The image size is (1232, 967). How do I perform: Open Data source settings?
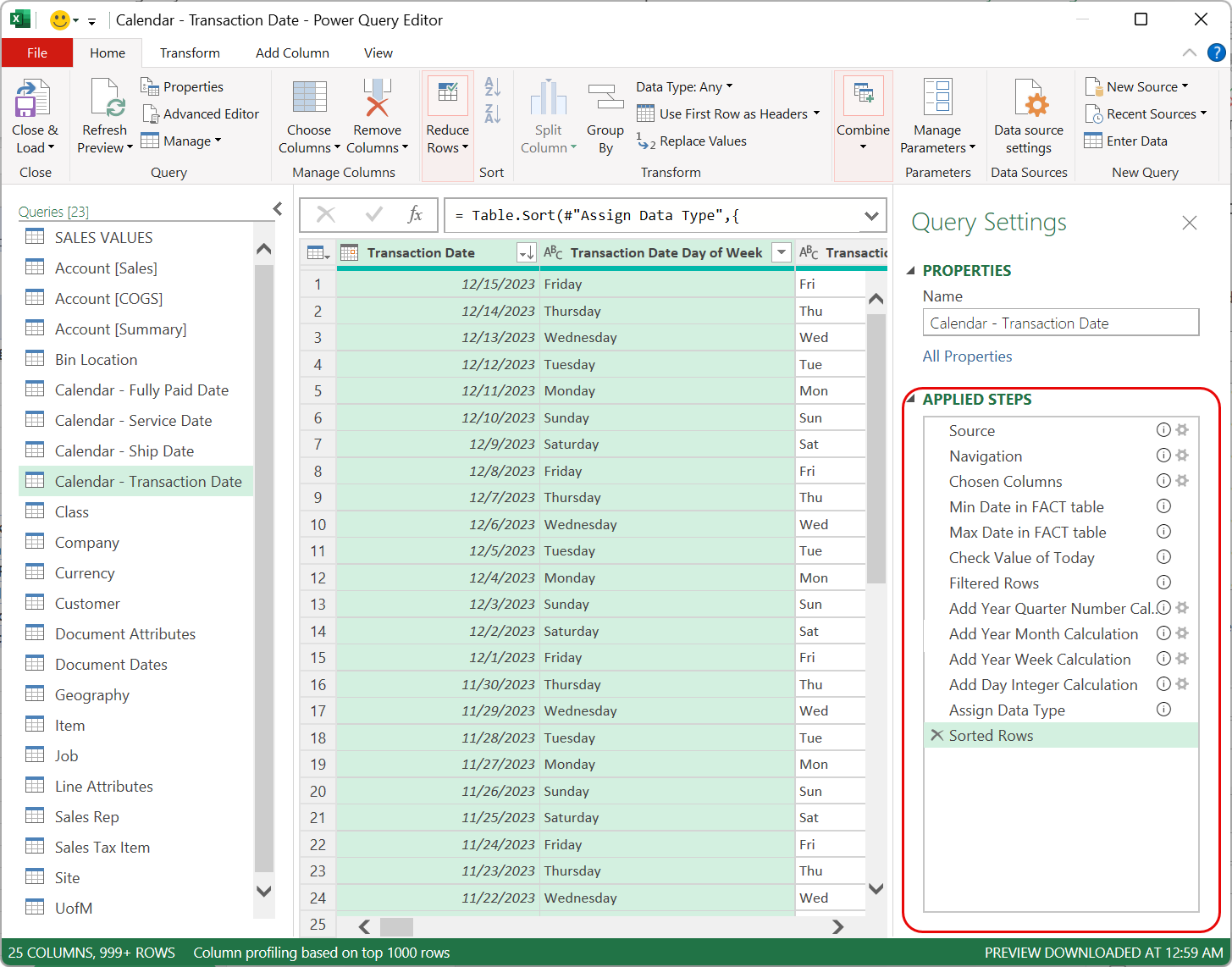[1029, 114]
